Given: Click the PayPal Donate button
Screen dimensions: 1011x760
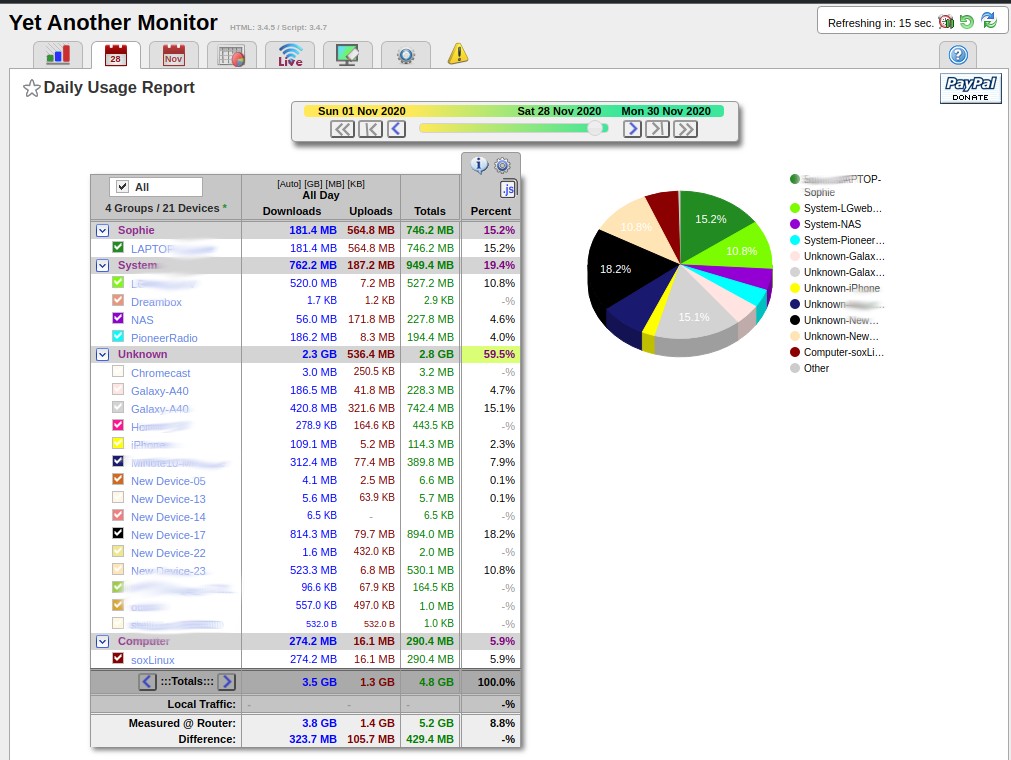Looking at the screenshot, I should (x=970, y=89).
